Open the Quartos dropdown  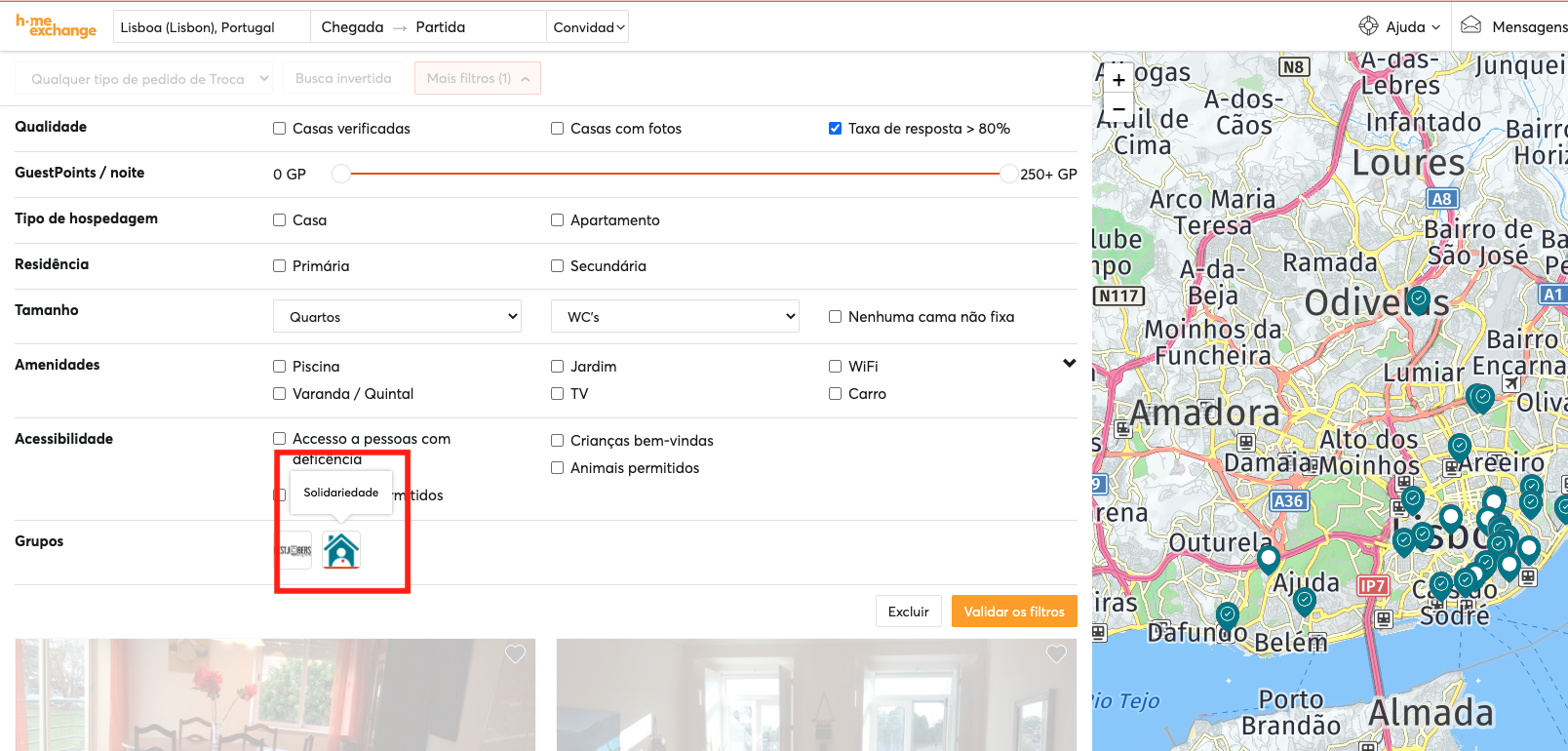[x=398, y=316]
